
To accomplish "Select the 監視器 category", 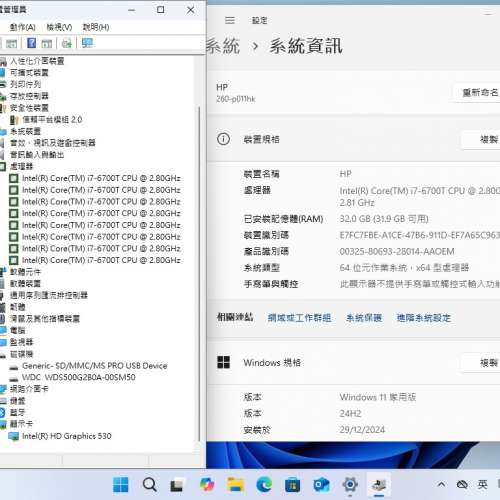I will point(21,342).
